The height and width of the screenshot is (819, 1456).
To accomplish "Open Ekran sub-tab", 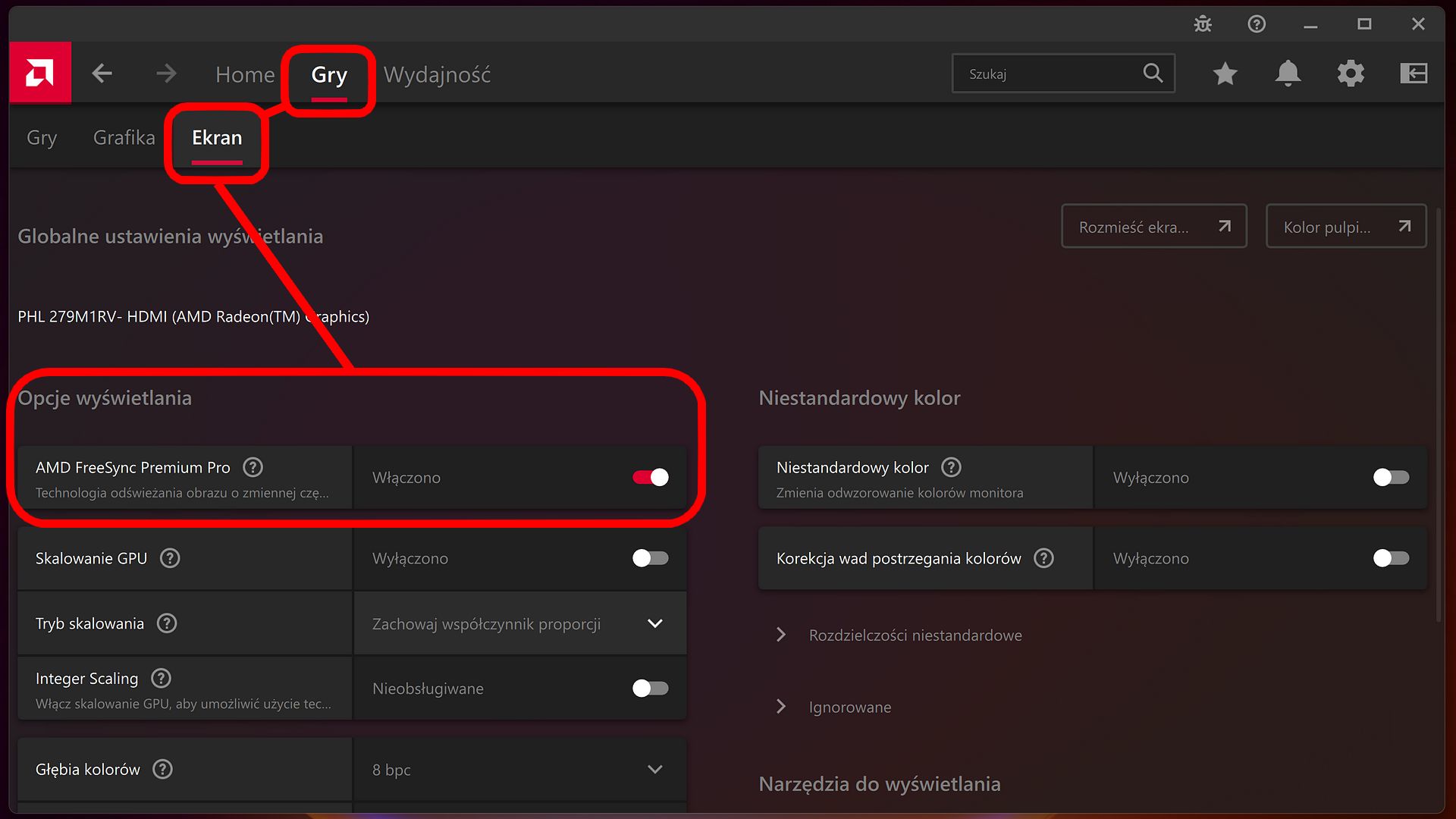I will tap(217, 137).
